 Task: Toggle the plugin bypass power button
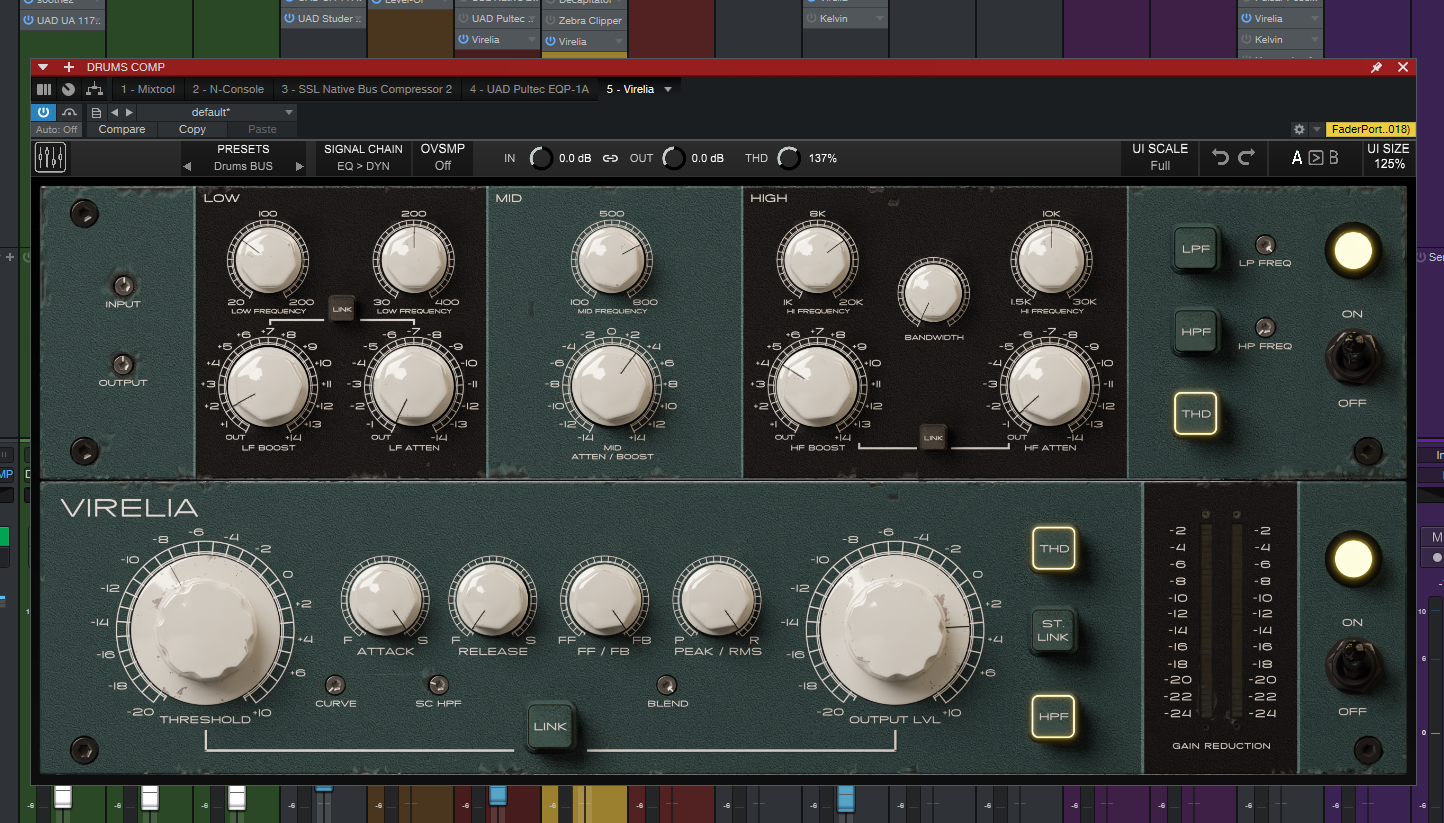(x=44, y=112)
